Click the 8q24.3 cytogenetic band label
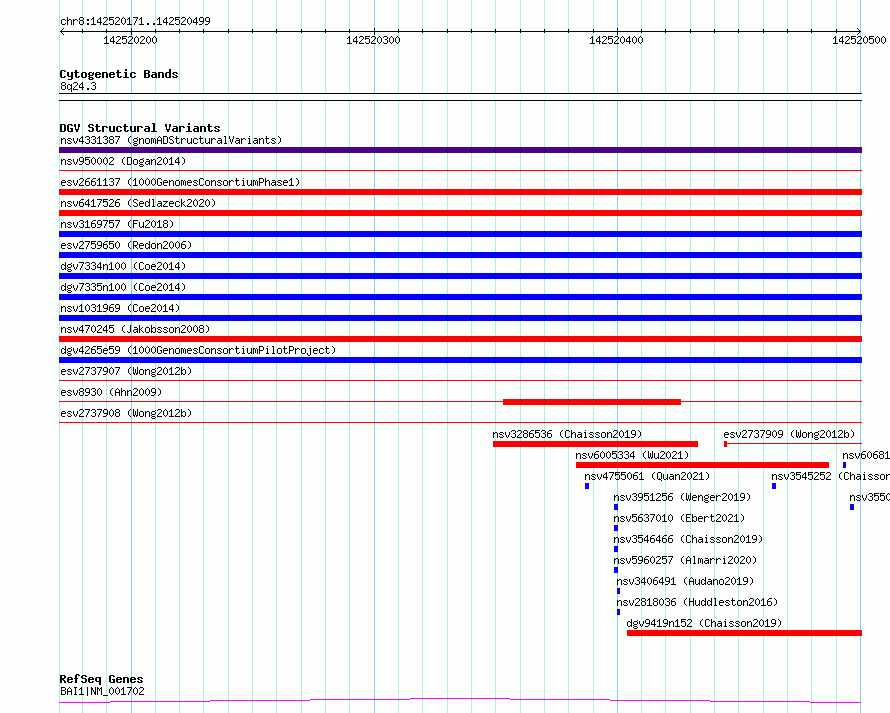The image size is (890, 713). pyautogui.click(x=78, y=87)
